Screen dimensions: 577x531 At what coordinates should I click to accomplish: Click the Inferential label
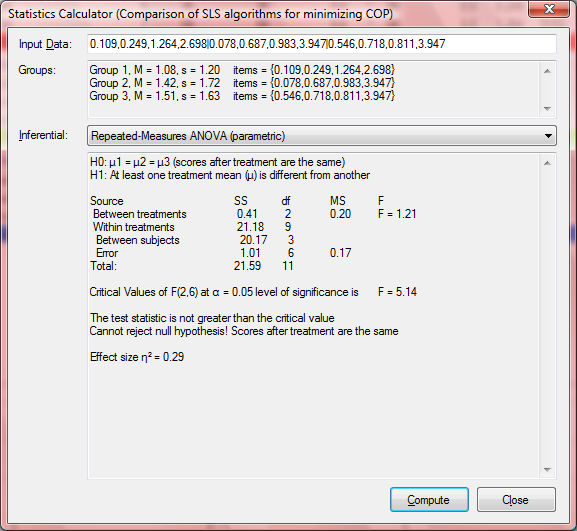[43, 135]
